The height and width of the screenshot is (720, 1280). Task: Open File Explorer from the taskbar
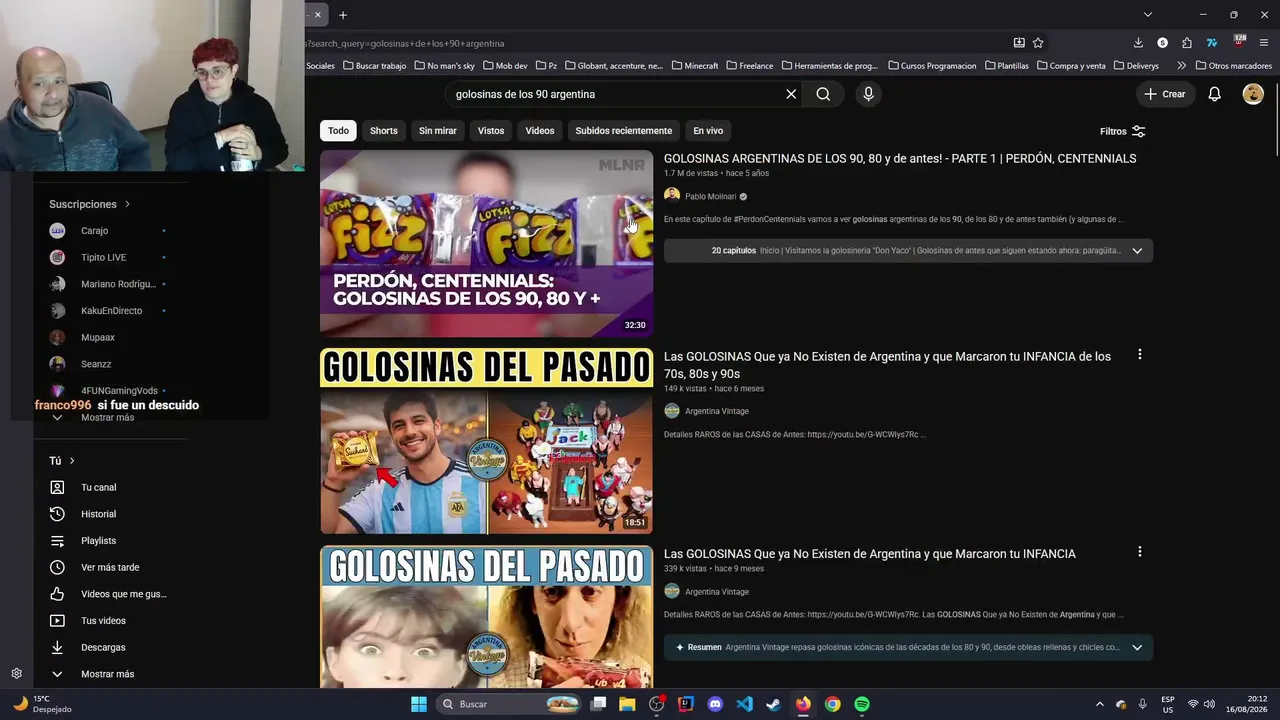tap(627, 704)
